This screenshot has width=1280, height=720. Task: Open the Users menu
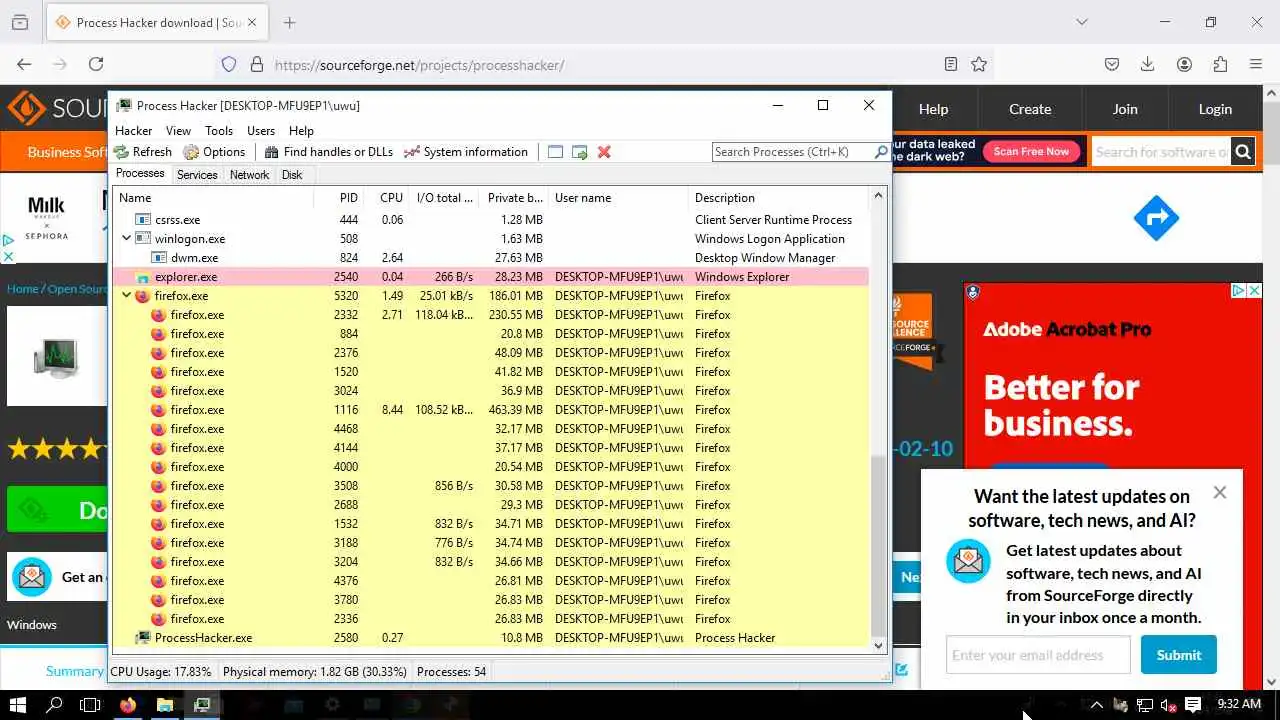click(x=261, y=131)
